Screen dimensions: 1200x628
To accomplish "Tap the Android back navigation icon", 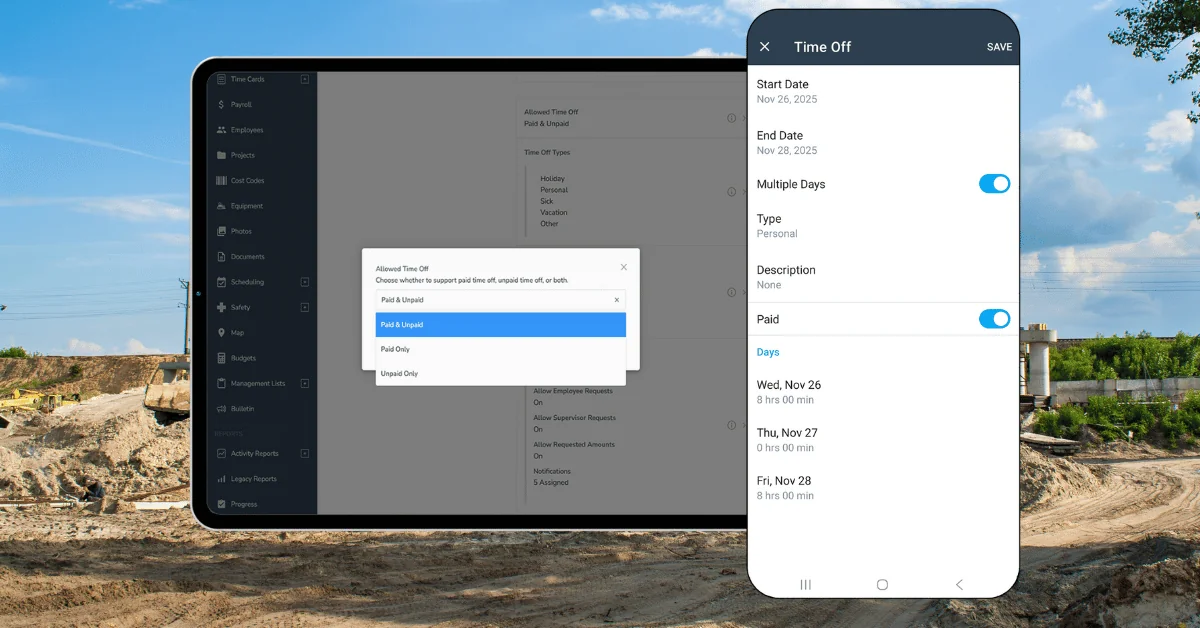I will [x=959, y=584].
